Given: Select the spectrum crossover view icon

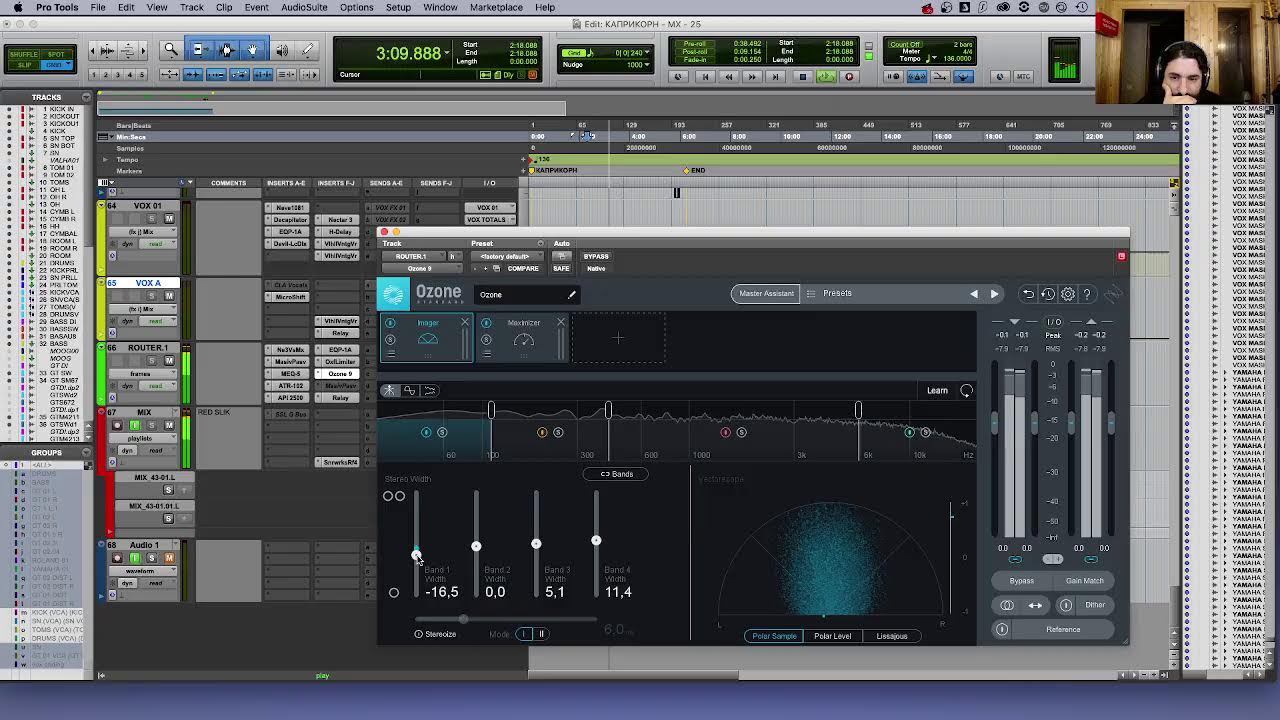Looking at the screenshot, I should pyautogui.click(x=389, y=390).
